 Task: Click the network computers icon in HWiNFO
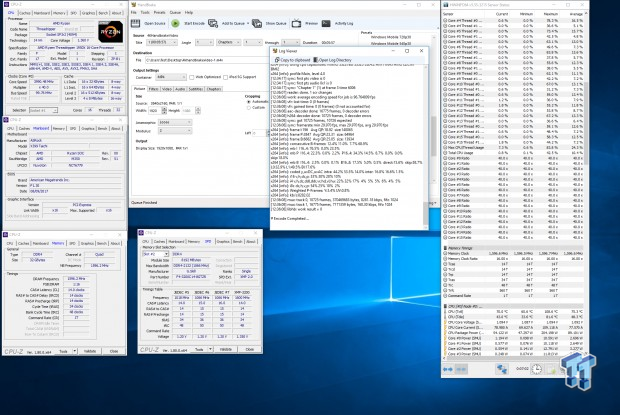coord(502,369)
